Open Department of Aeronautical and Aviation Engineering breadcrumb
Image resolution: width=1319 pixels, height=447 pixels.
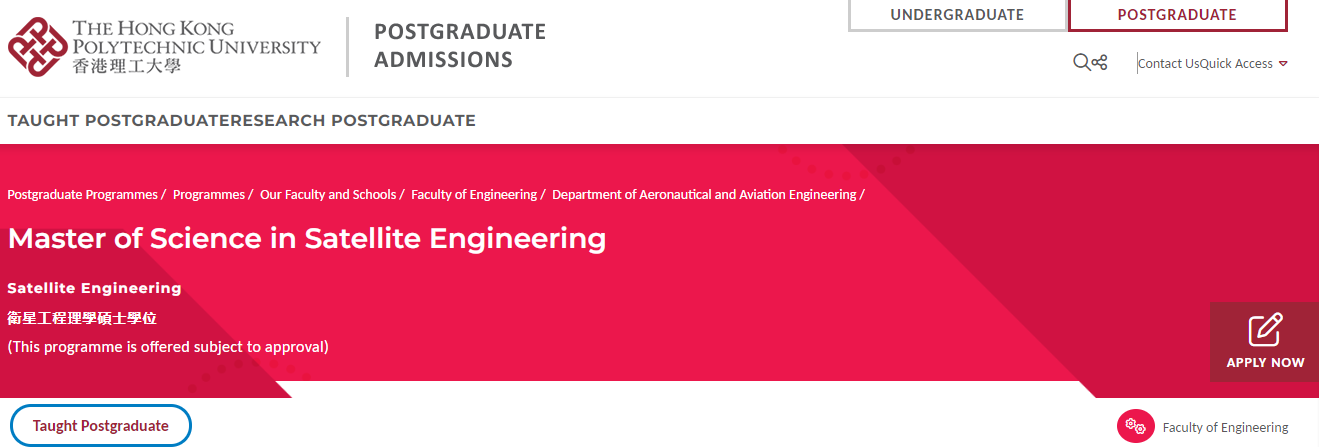click(704, 195)
